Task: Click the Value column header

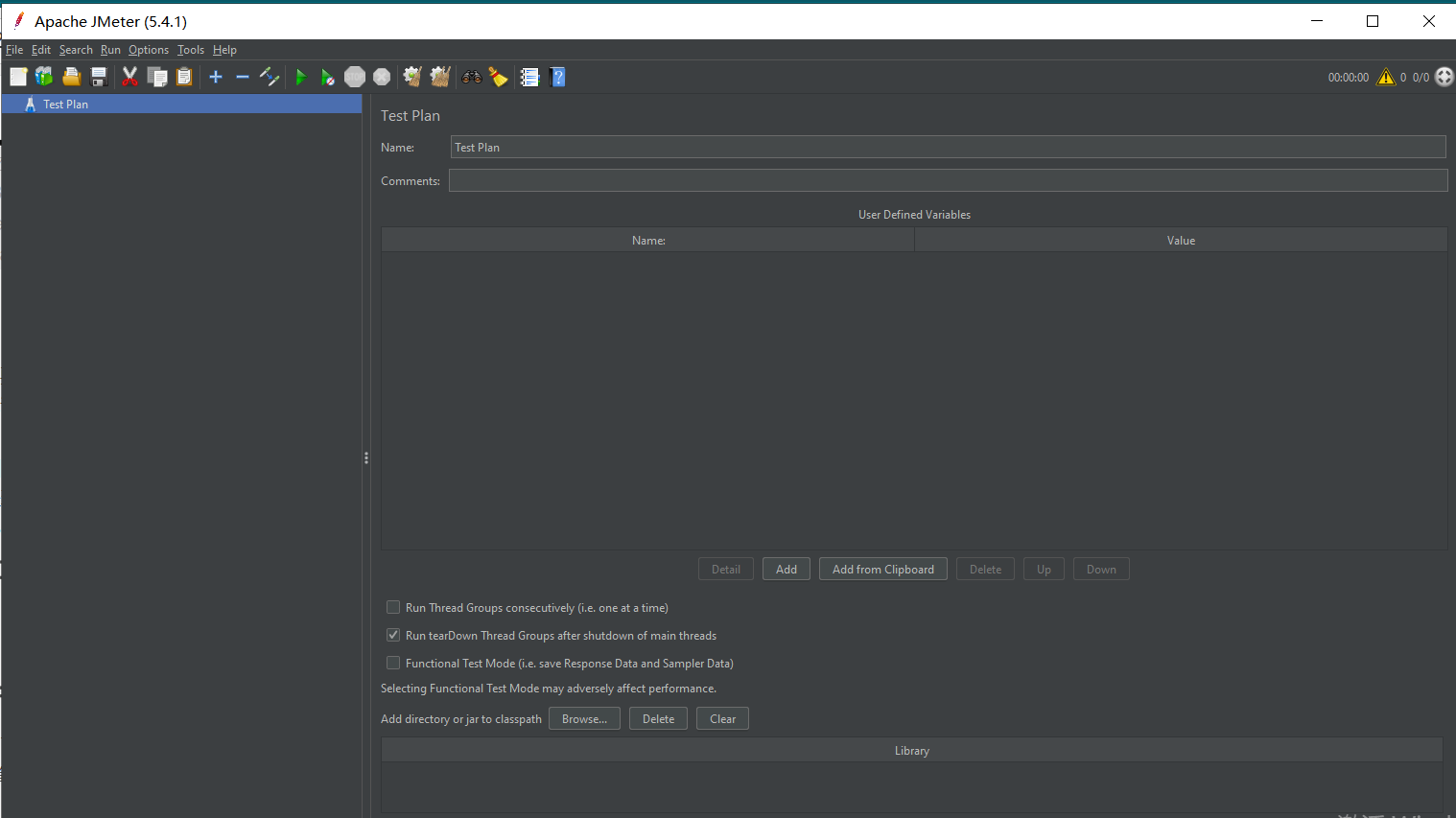Action: [1181, 240]
